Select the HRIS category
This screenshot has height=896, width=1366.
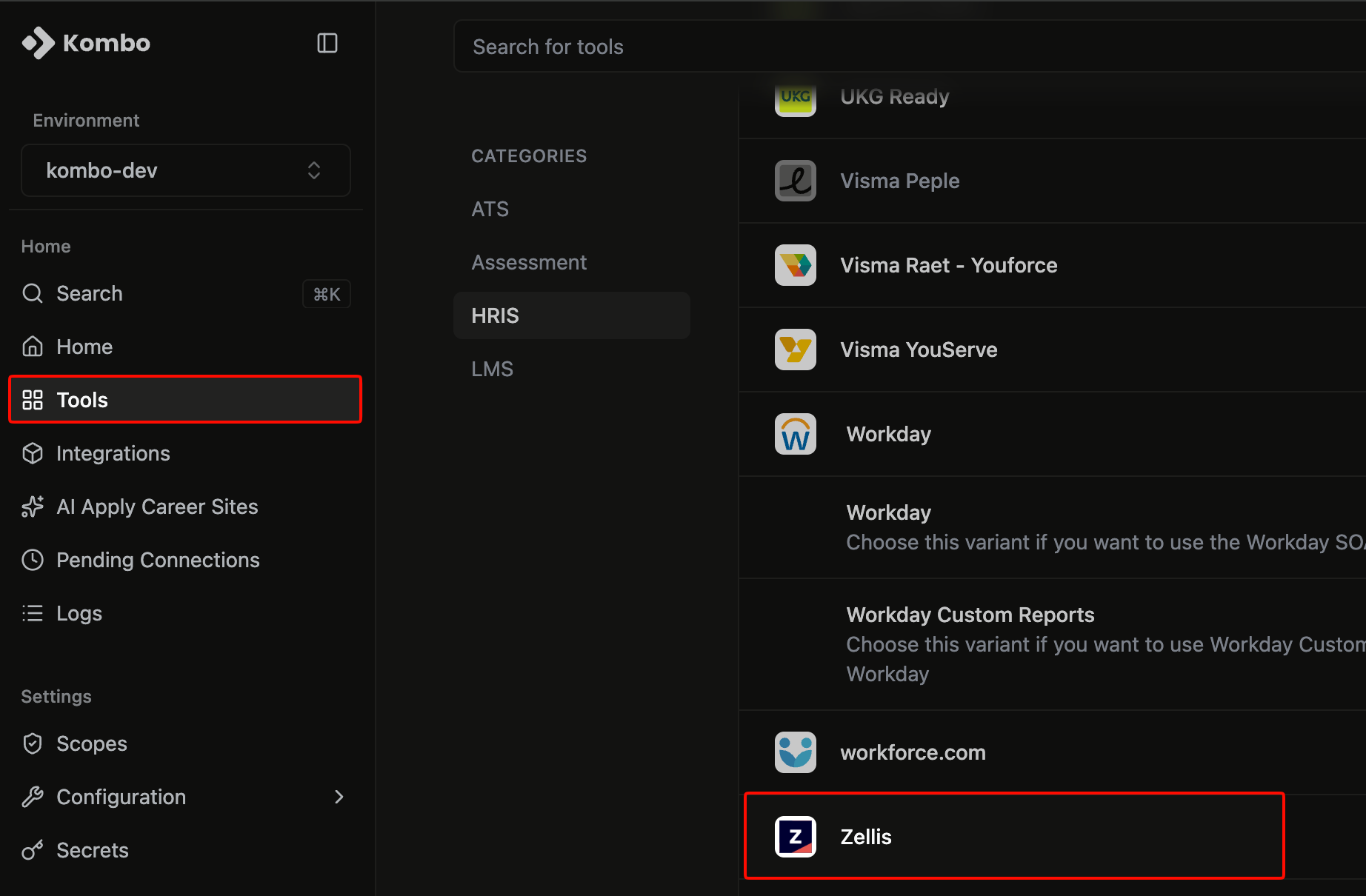(572, 315)
